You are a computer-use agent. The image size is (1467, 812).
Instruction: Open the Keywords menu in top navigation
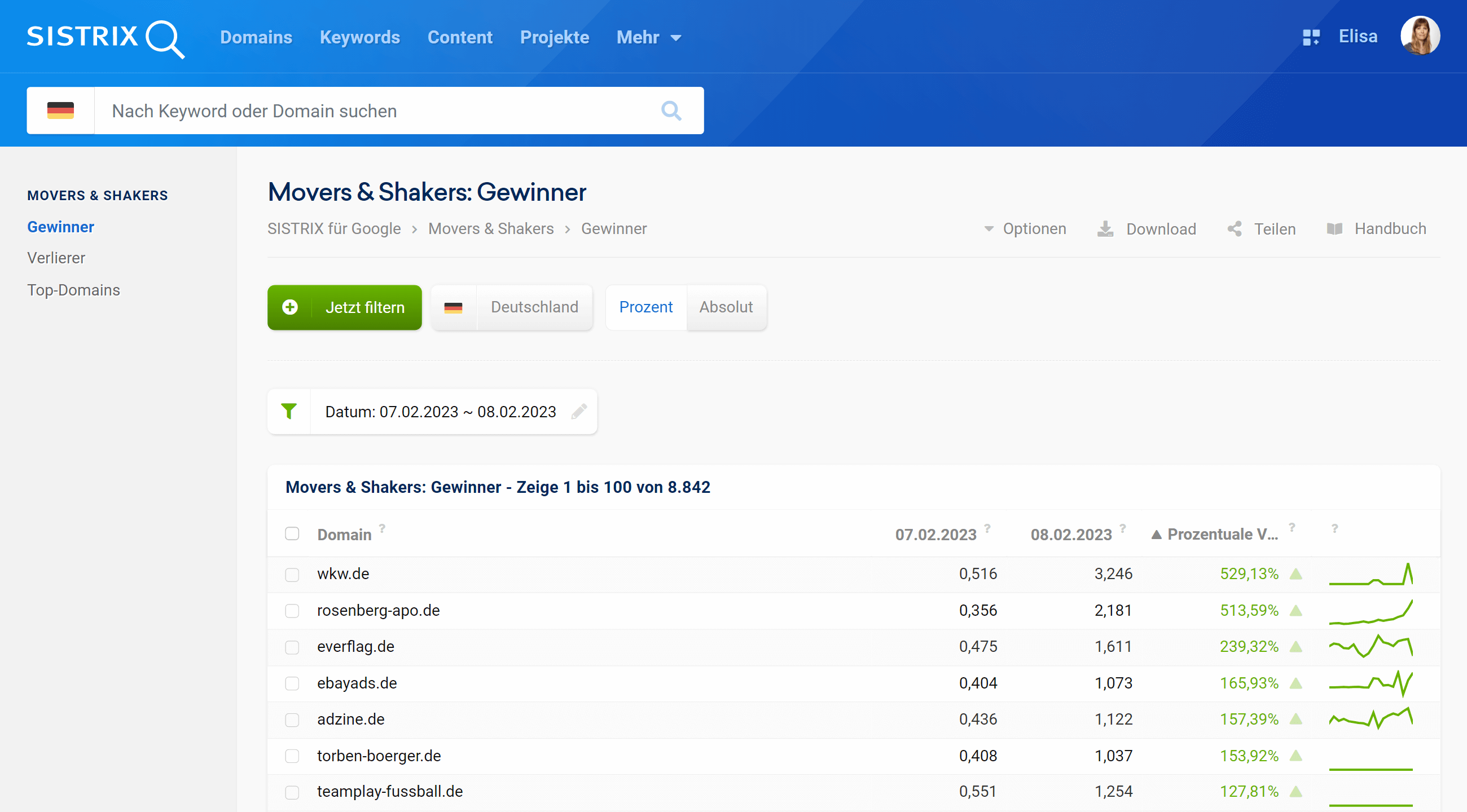359,38
